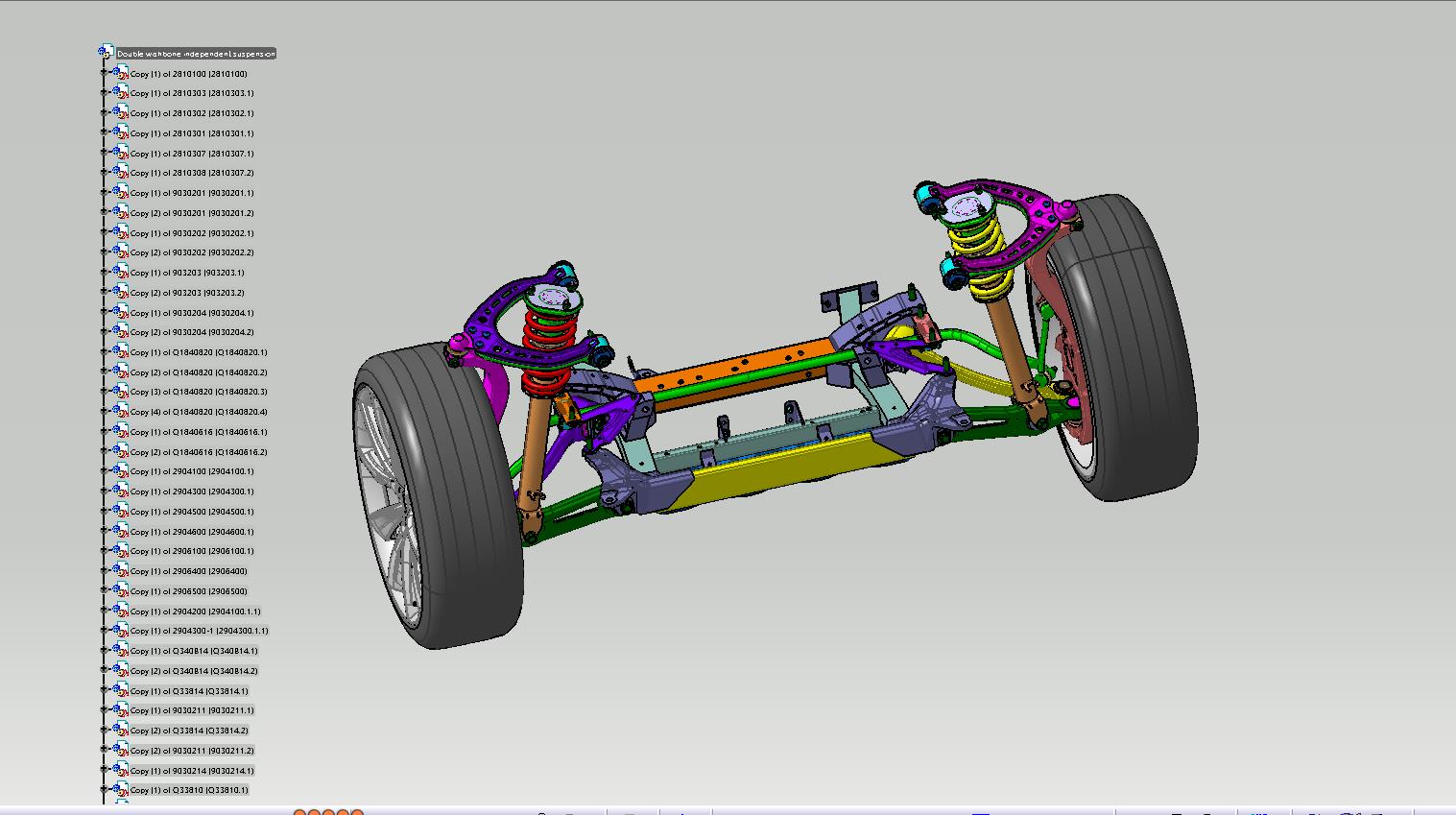Select the label 'Copy (1) of 903203 (903203.1)'
Viewport: 1456px width, 815px height.
coord(187,273)
